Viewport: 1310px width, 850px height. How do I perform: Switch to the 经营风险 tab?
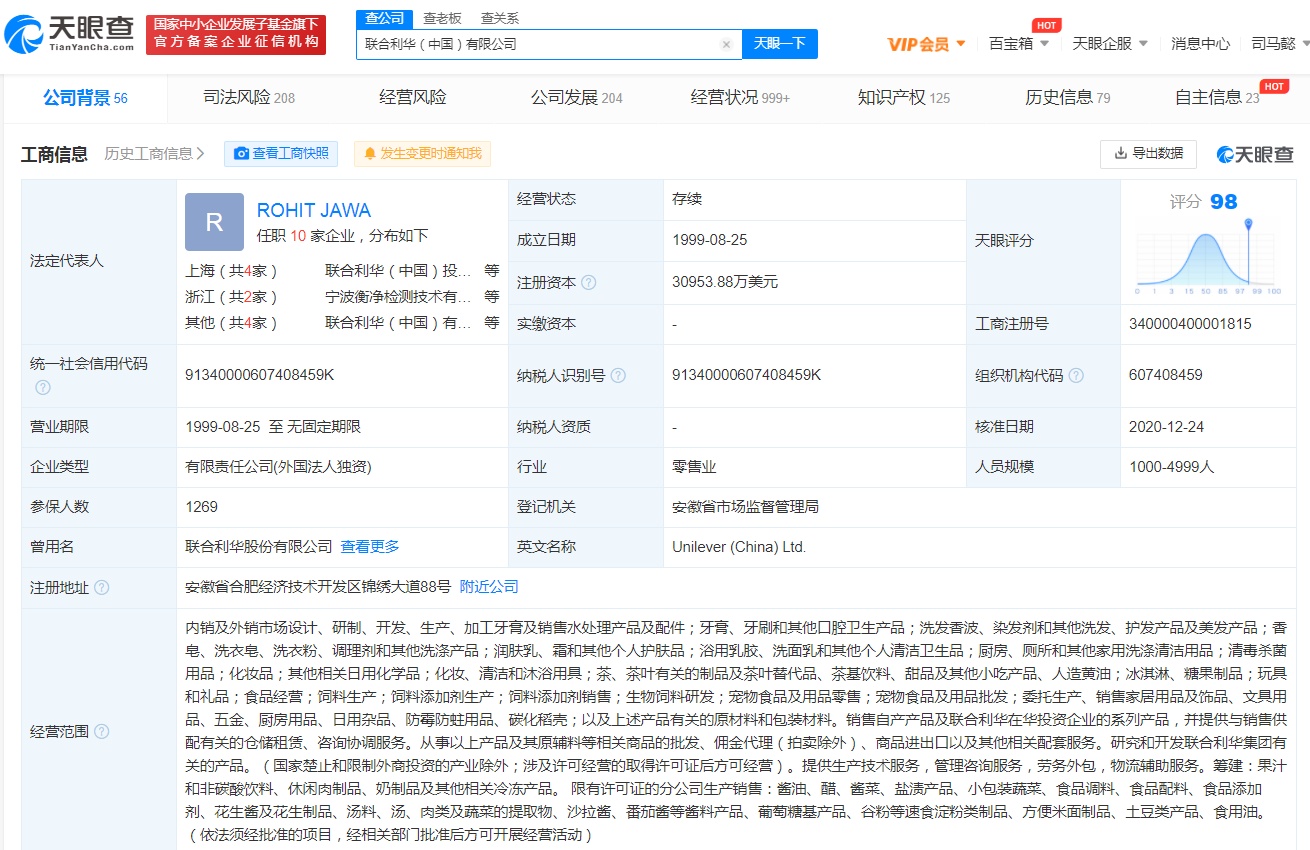pyautogui.click(x=413, y=97)
